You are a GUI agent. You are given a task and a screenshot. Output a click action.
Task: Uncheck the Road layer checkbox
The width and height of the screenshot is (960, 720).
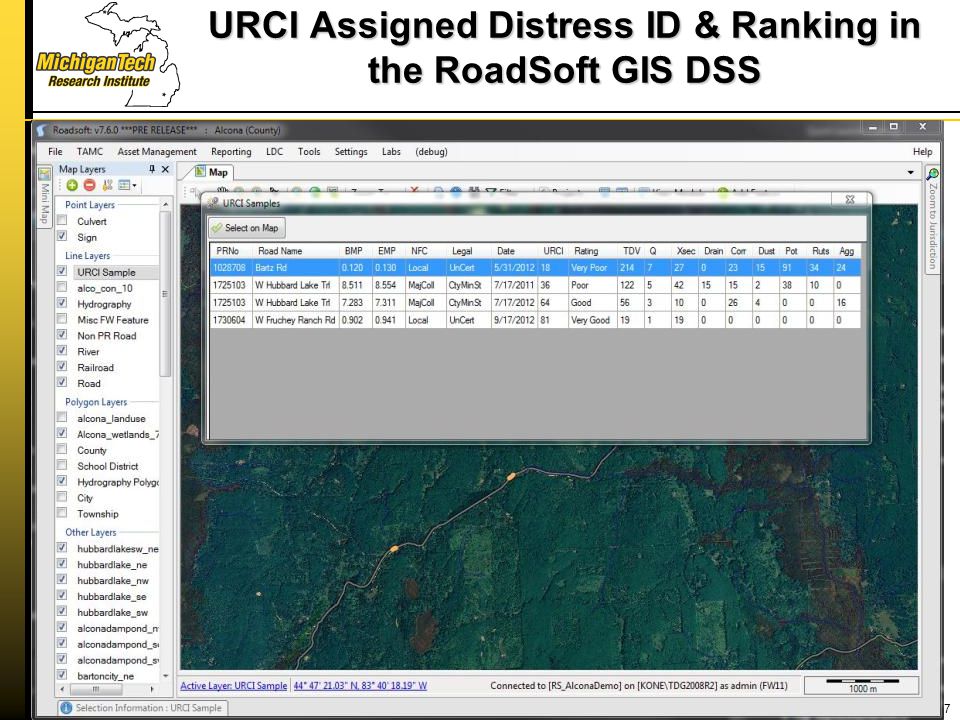point(62,383)
